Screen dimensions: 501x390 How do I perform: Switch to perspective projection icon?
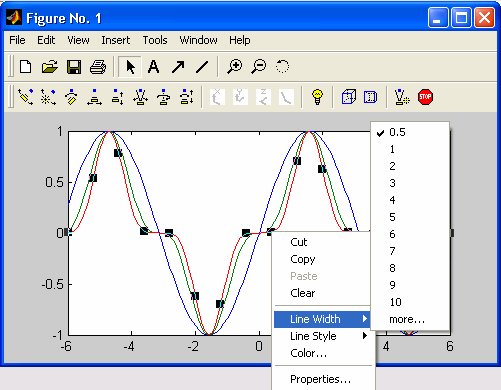[x=370, y=97]
